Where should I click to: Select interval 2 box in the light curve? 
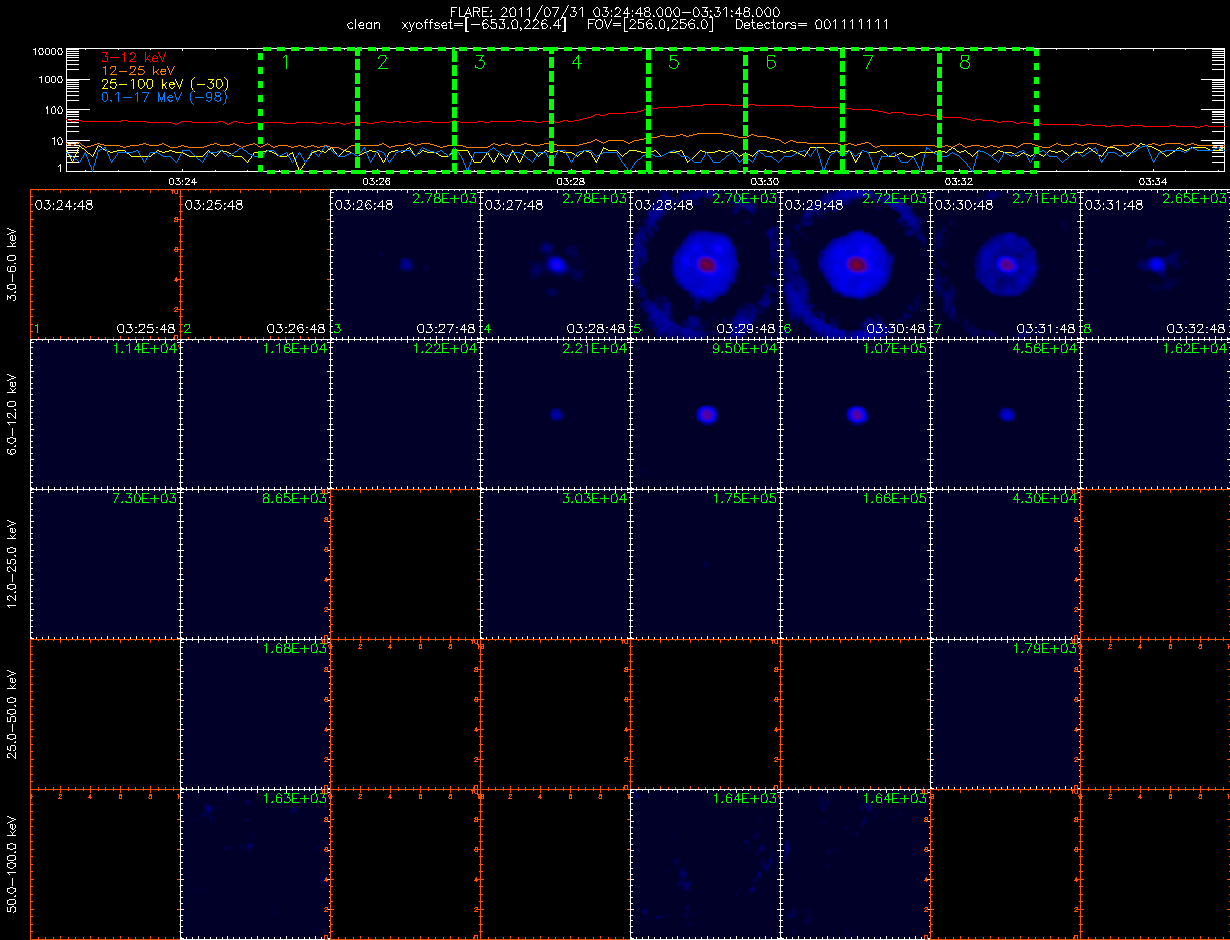click(406, 109)
